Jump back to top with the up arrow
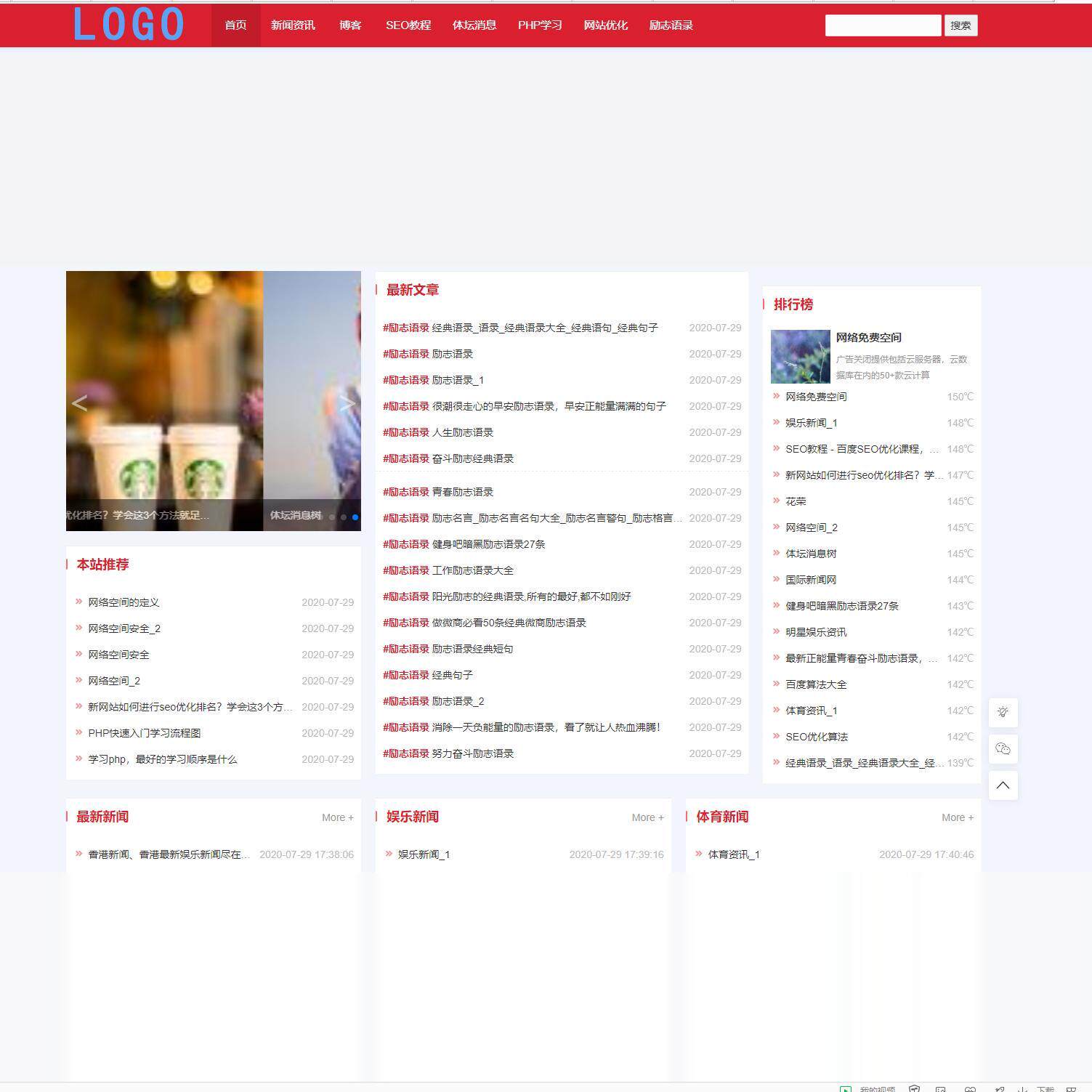This screenshot has width=1092, height=1092. [x=1003, y=785]
